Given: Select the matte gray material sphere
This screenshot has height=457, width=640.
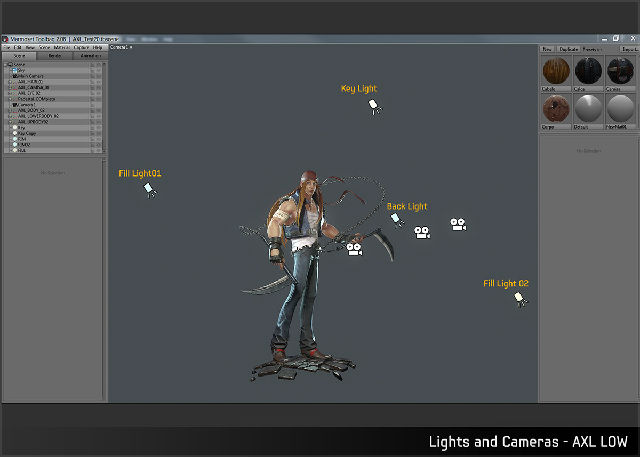Looking at the screenshot, I should tap(620, 109).
